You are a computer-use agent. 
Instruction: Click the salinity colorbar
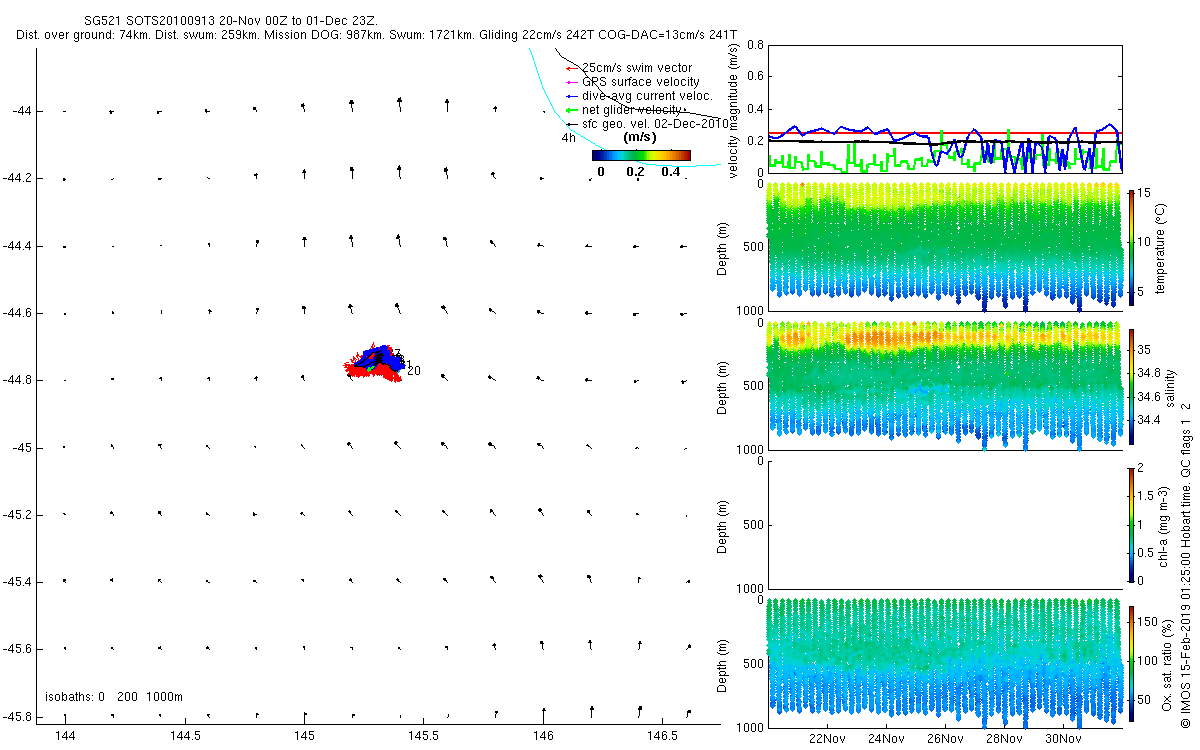click(x=1131, y=383)
